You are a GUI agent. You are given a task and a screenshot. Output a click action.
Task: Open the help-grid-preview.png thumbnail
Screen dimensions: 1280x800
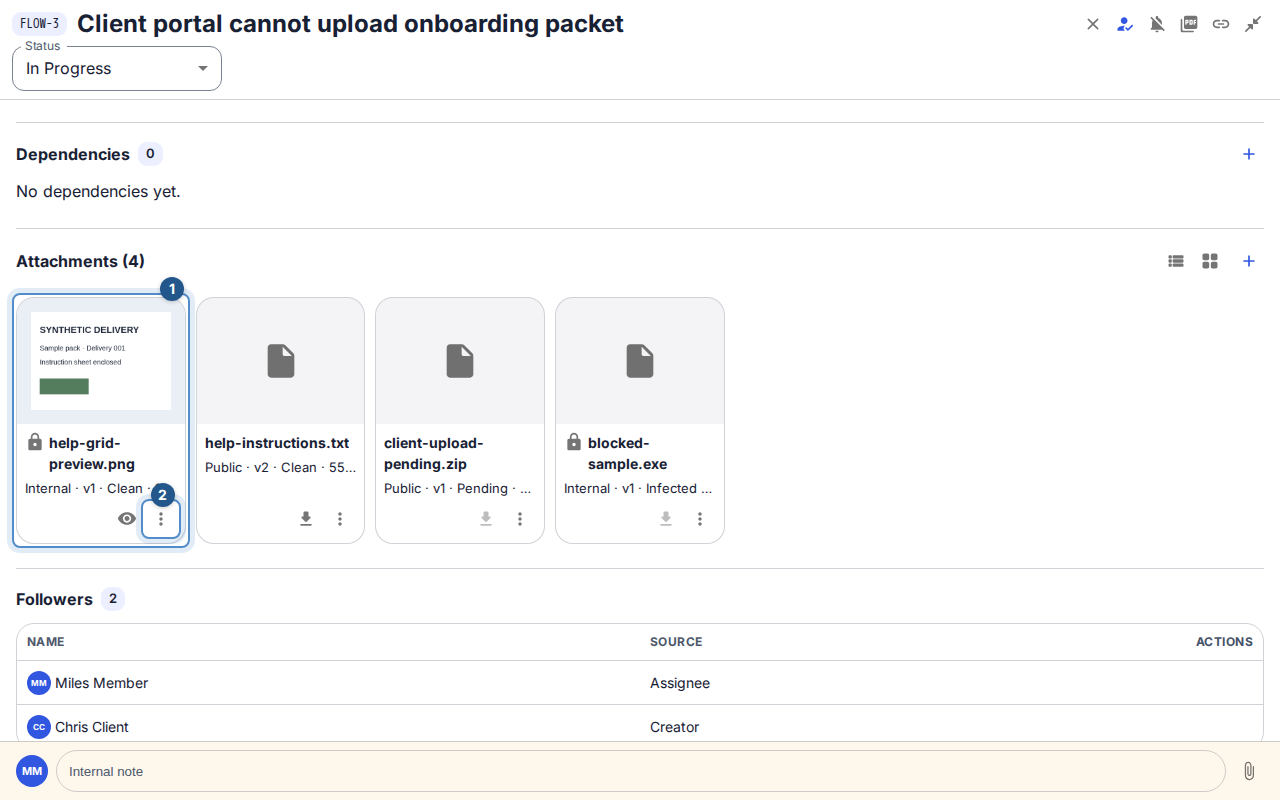pos(101,361)
